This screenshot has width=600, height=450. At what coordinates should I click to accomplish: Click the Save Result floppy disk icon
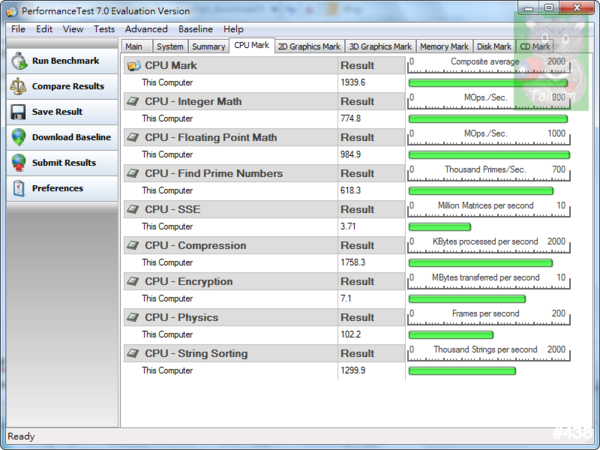[x=18, y=112]
